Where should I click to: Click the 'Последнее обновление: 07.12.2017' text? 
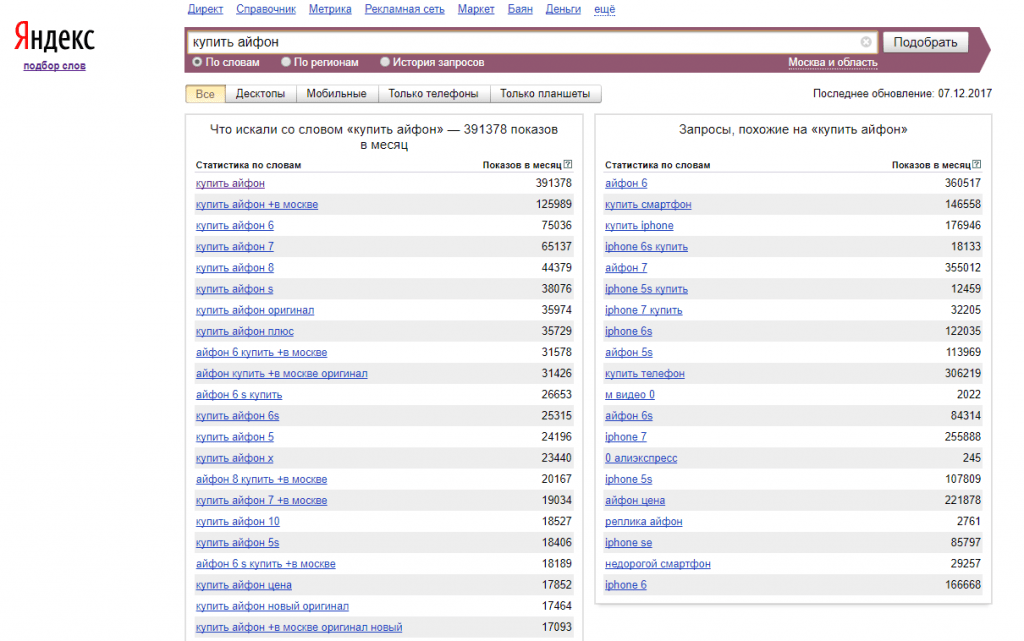click(902, 93)
